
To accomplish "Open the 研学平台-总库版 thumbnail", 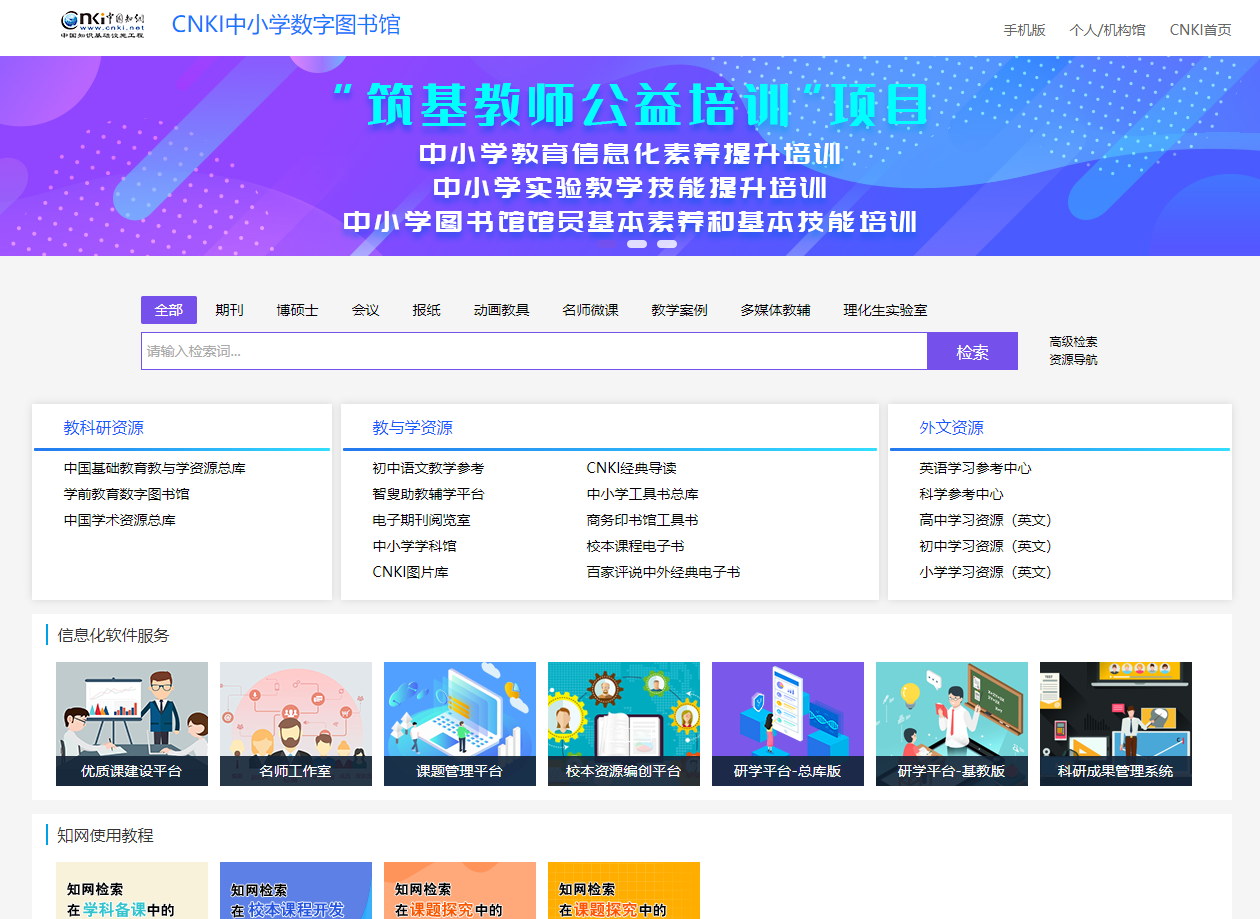I will [x=788, y=724].
